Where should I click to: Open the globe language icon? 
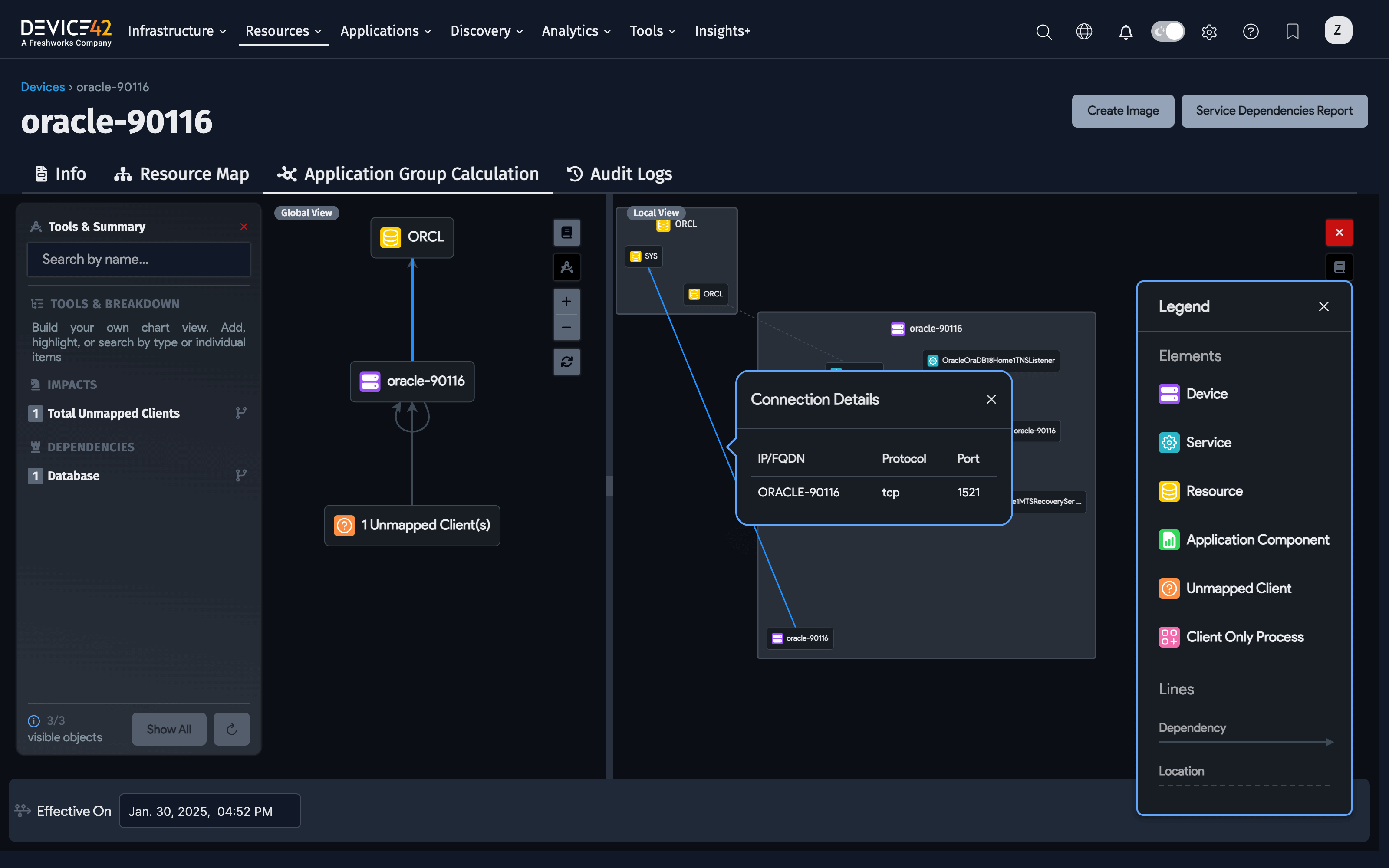coord(1084,32)
